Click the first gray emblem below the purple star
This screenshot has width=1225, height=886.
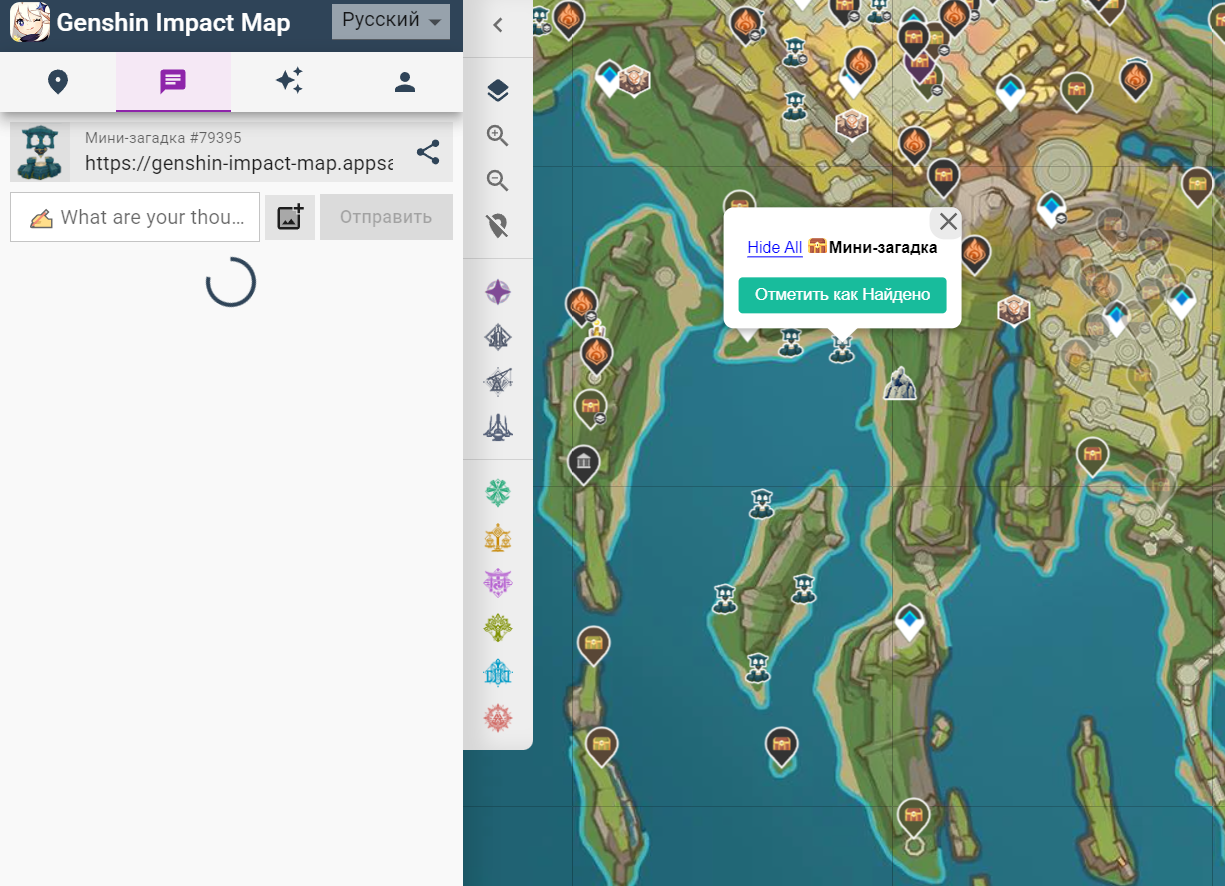point(498,338)
